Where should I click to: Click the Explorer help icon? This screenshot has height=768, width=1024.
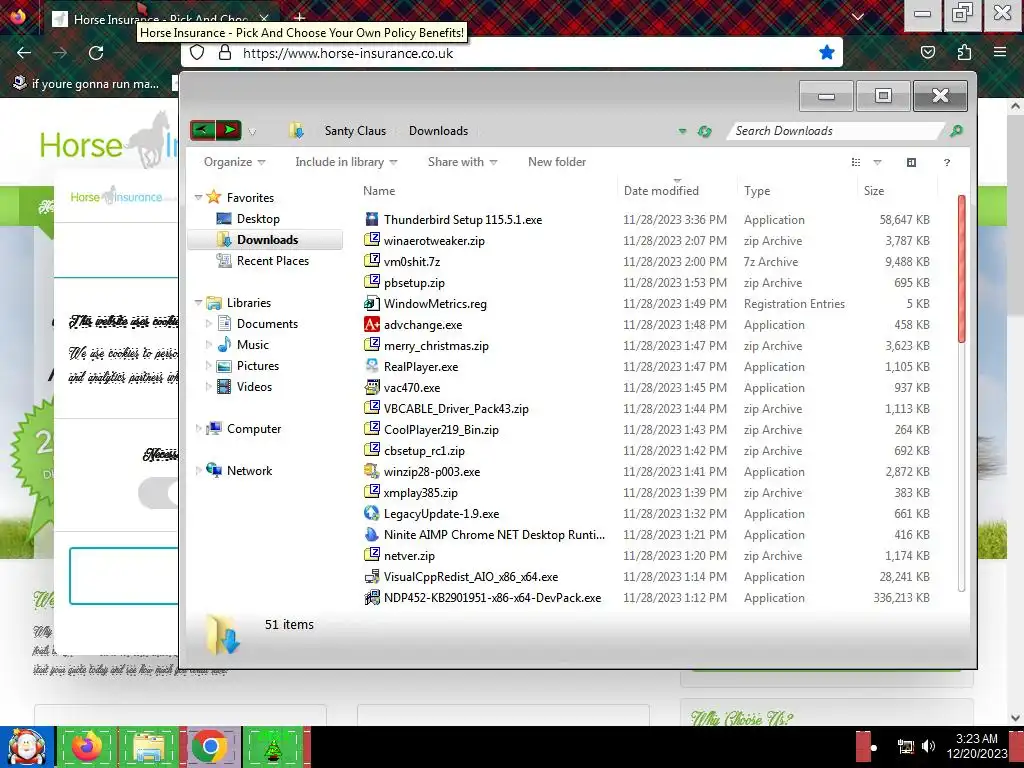(946, 163)
